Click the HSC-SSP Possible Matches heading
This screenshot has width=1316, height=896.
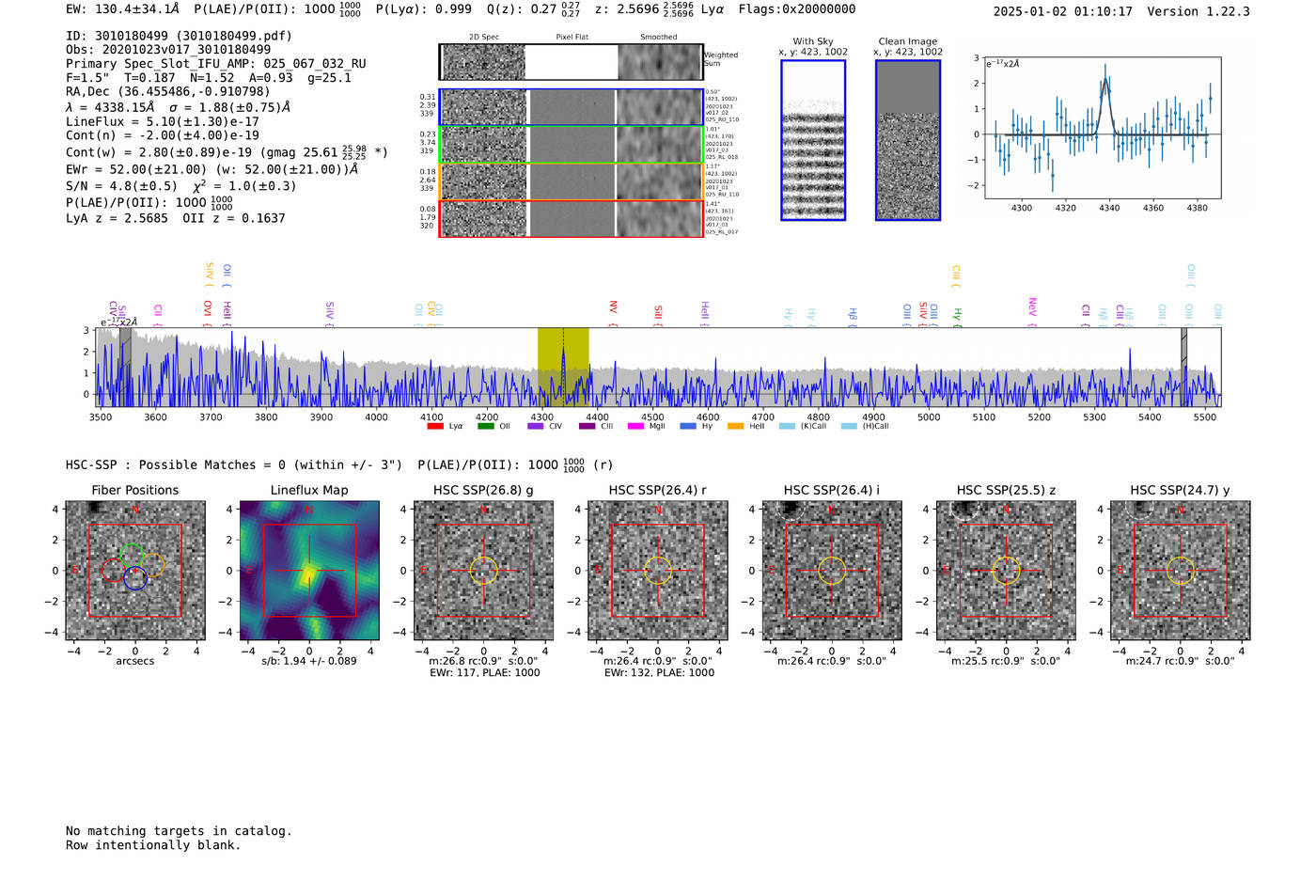(x=234, y=464)
